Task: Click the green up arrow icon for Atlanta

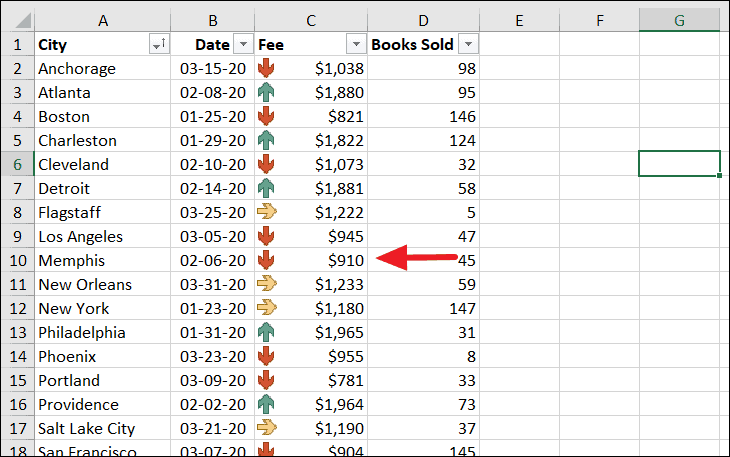Action: pyautogui.click(x=266, y=93)
